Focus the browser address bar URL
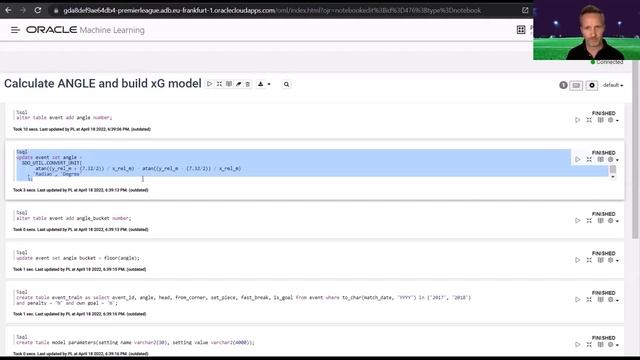The image size is (640, 360). (272, 11)
